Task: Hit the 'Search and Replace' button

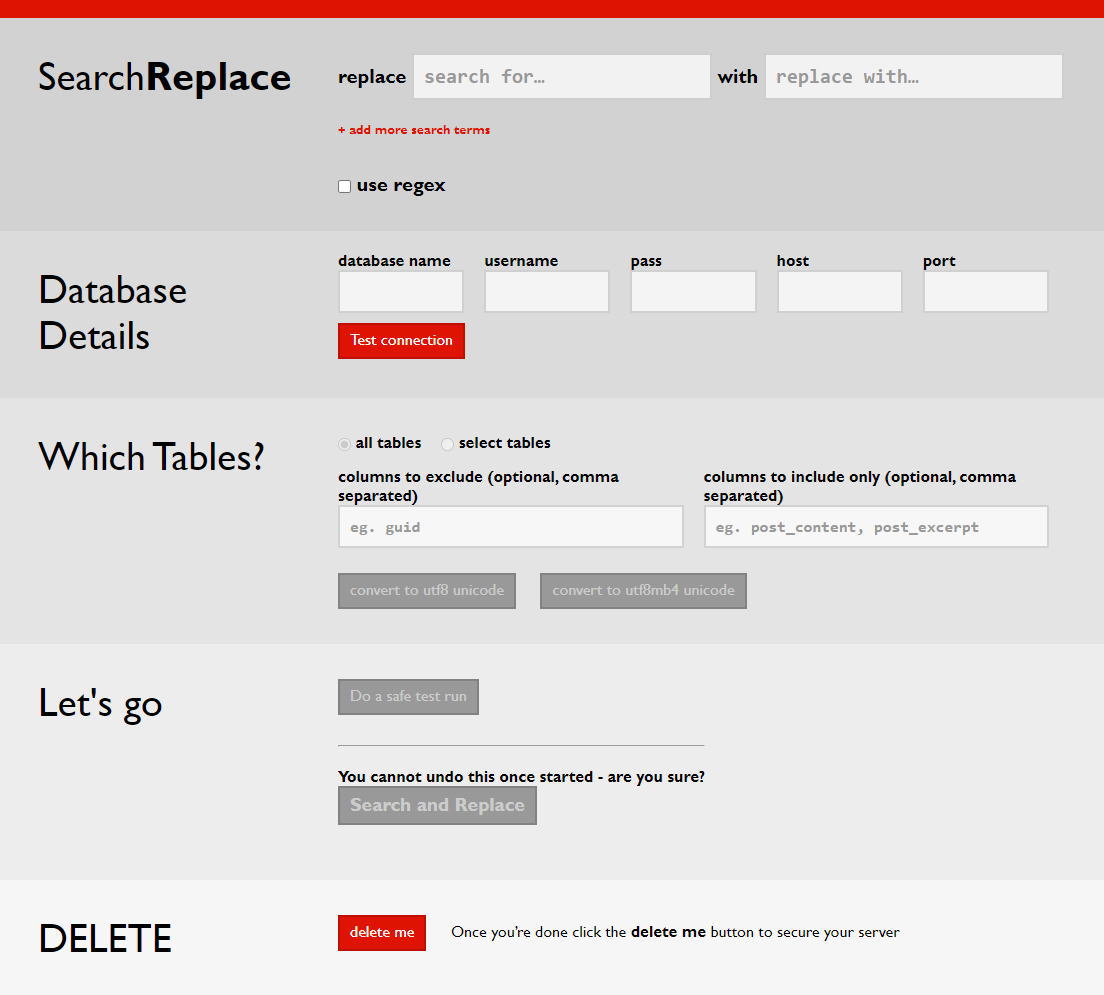Action: pos(437,806)
